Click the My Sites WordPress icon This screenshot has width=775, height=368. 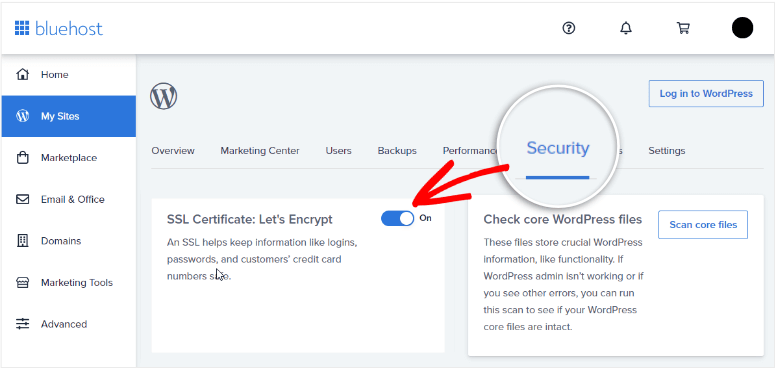[x=23, y=116]
